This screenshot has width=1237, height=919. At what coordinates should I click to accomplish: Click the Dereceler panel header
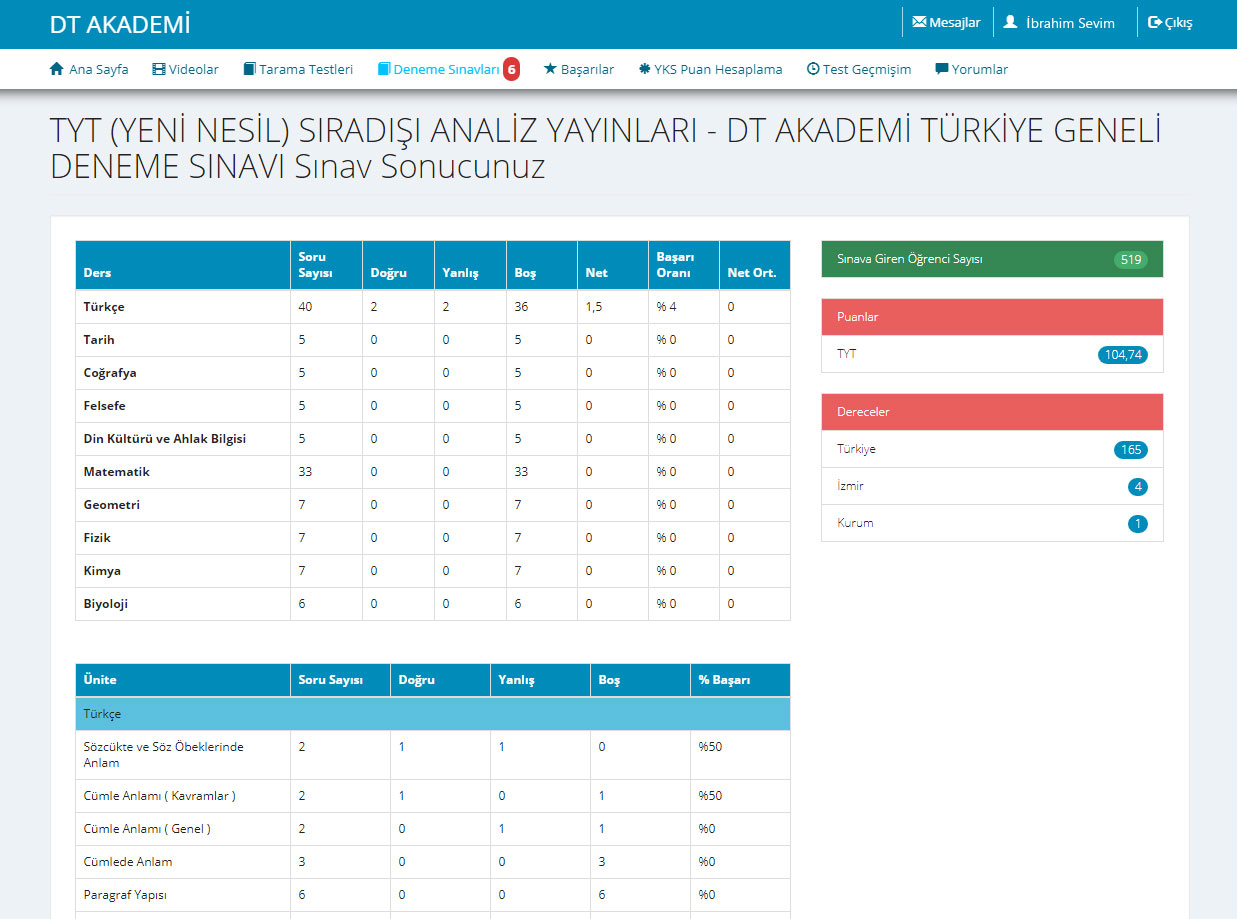pos(992,412)
